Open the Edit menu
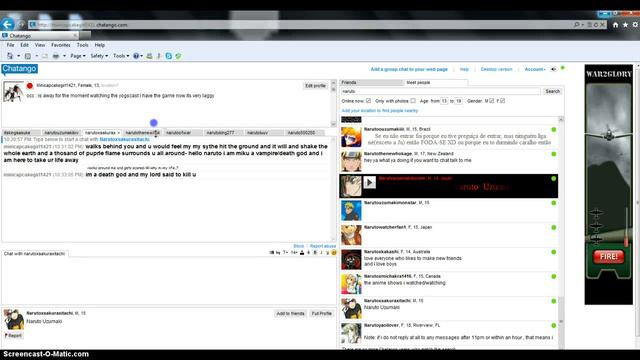Image resolution: width=640 pixels, height=360 pixels. (x=24, y=45)
